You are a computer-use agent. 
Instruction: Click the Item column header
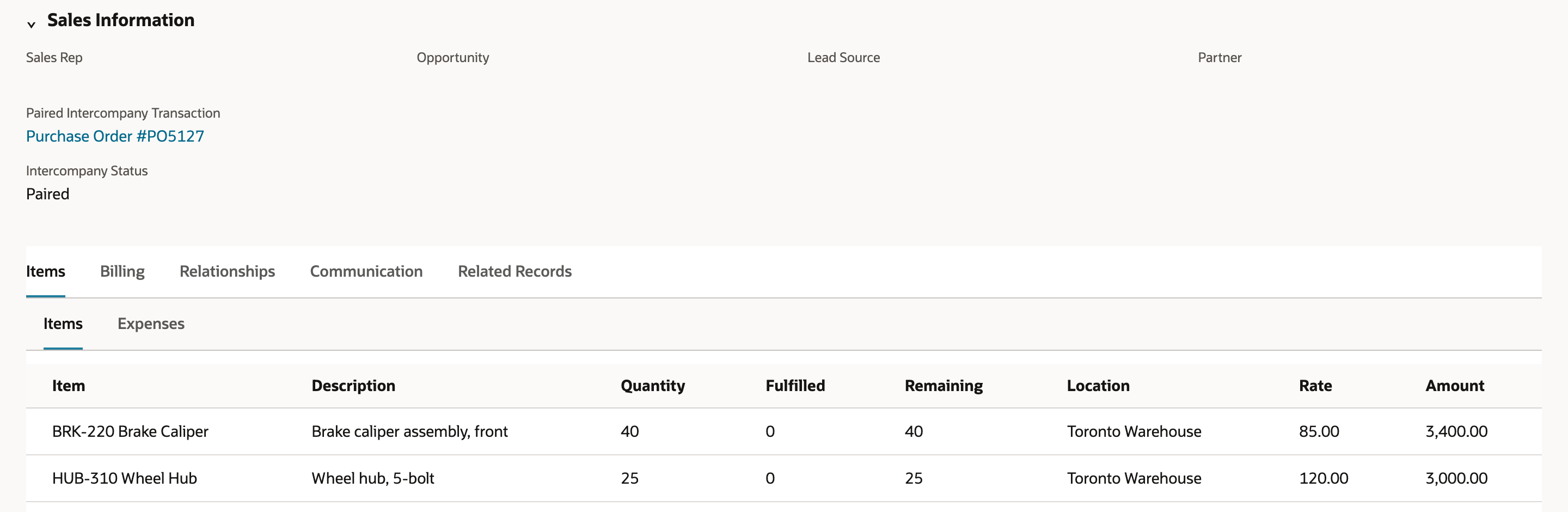[x=69, y=386]
